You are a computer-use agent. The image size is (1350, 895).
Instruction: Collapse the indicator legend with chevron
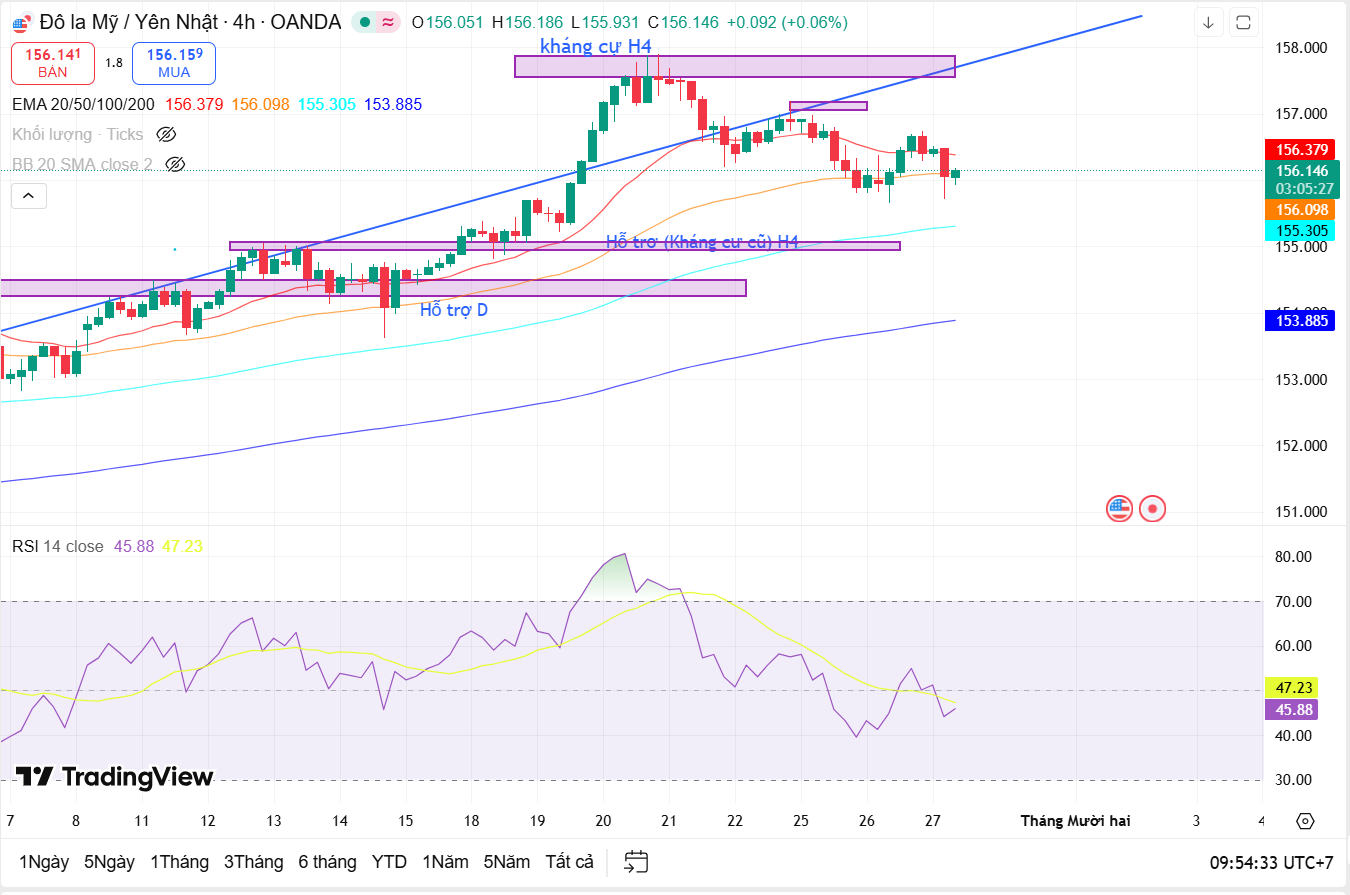[x=29, y=196]
